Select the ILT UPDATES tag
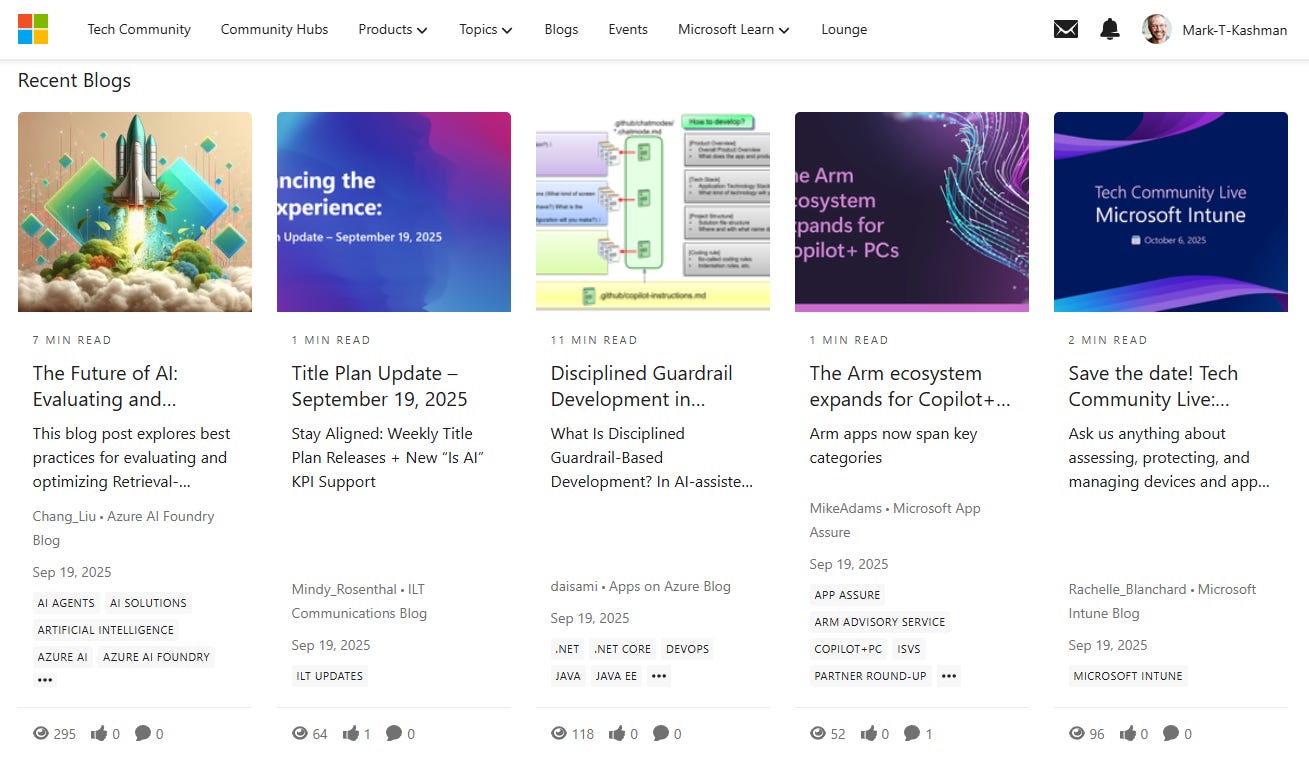Image resolution: width=1309 pixels, height=764 pixels. (330, 676)
